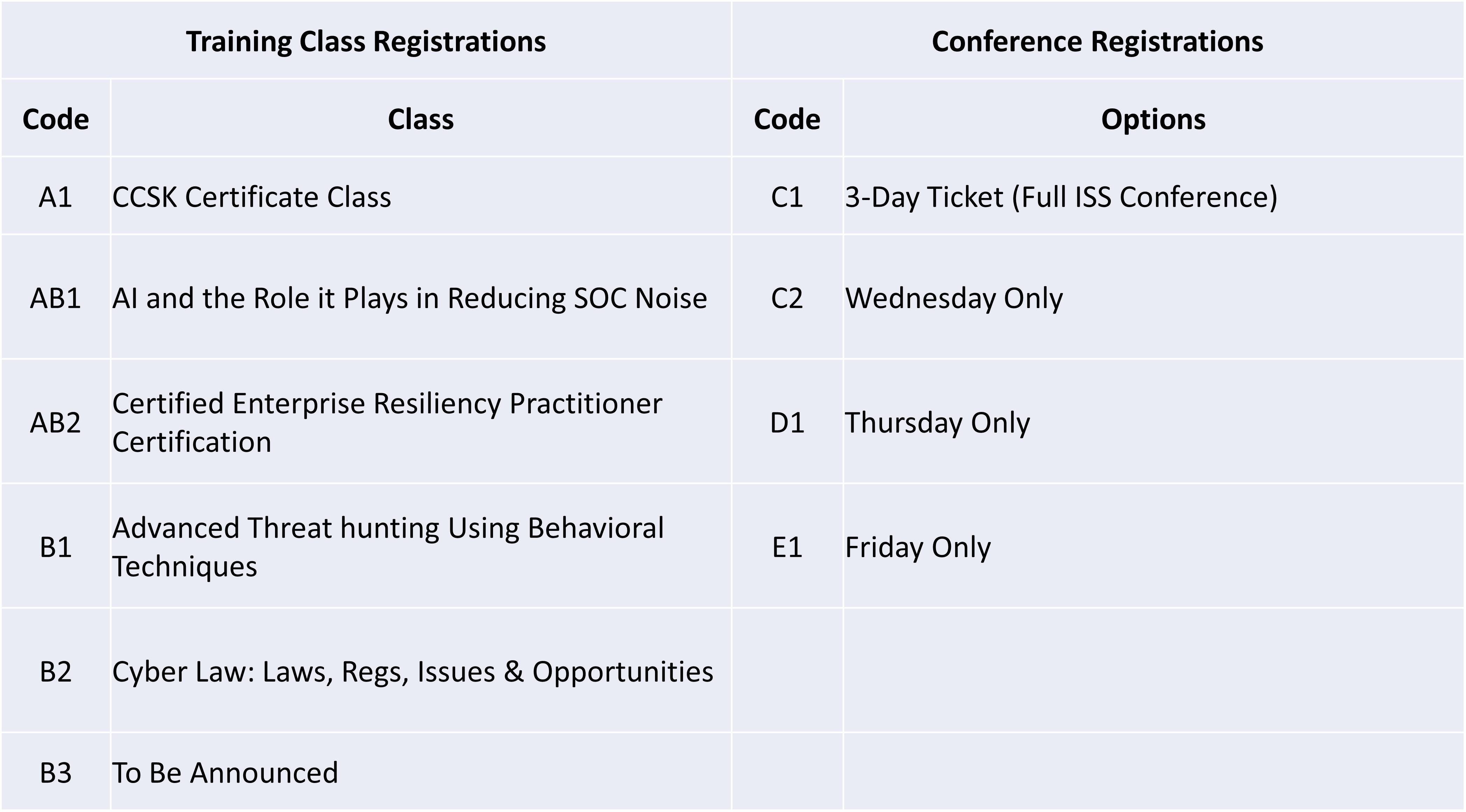
Task: Click Certified Enterprise Resiliency Practitioner Certification
Action: coord(421,422)
